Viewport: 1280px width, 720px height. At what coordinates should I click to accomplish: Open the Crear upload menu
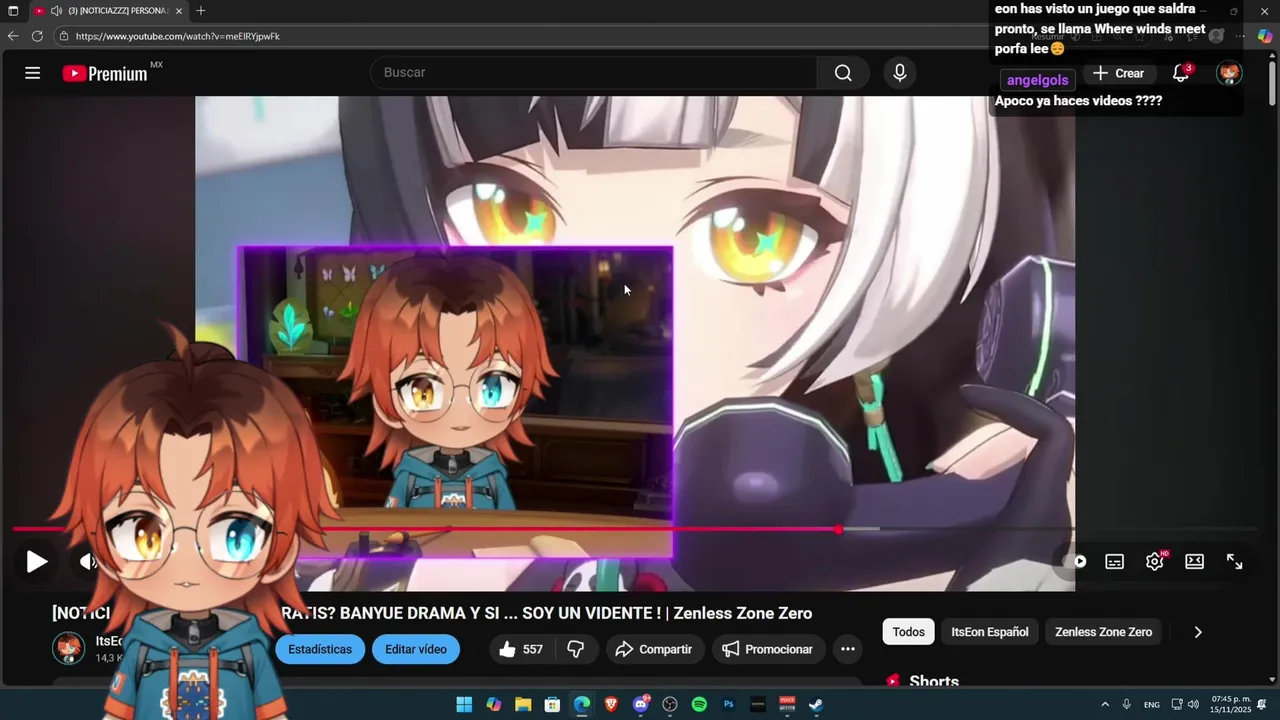pyautogui.click(x=1118, y=73)
